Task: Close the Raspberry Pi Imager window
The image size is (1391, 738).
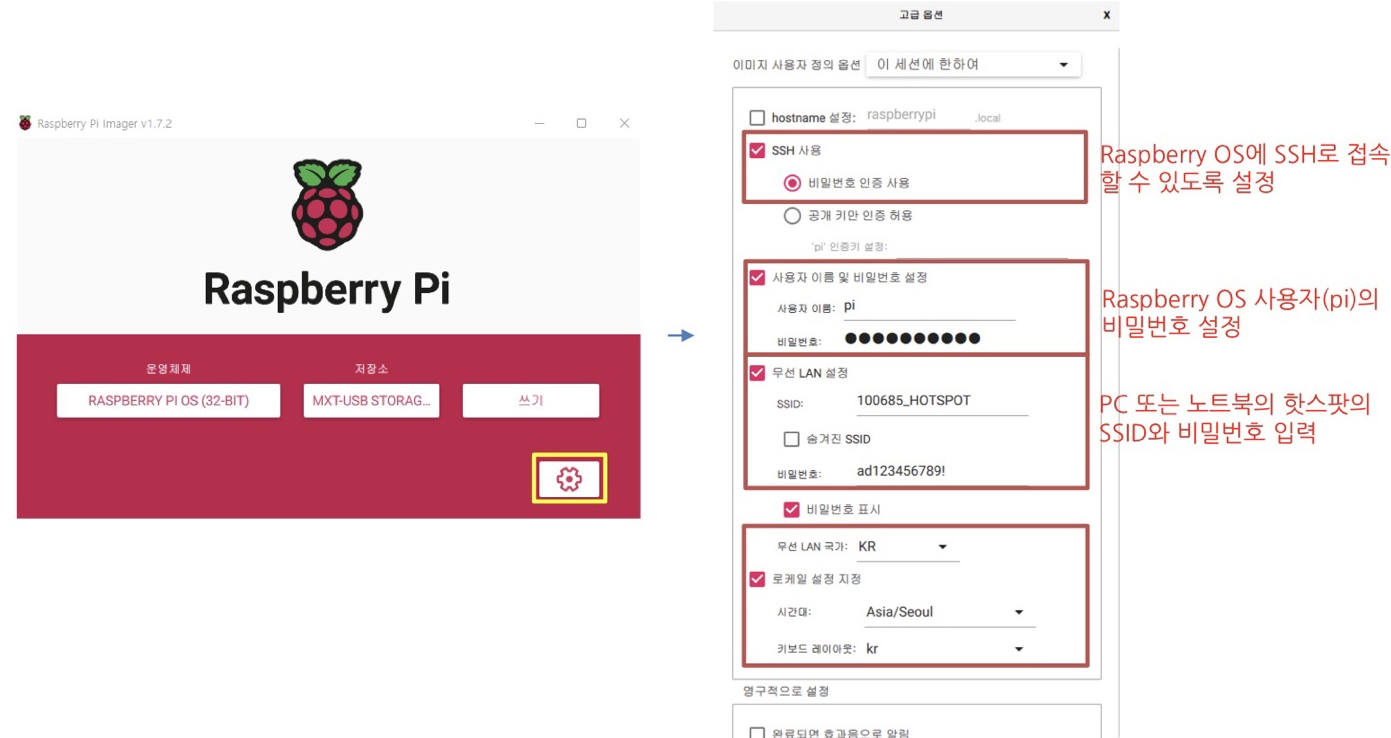Action: pyautogui.click(x=624, y=123)
